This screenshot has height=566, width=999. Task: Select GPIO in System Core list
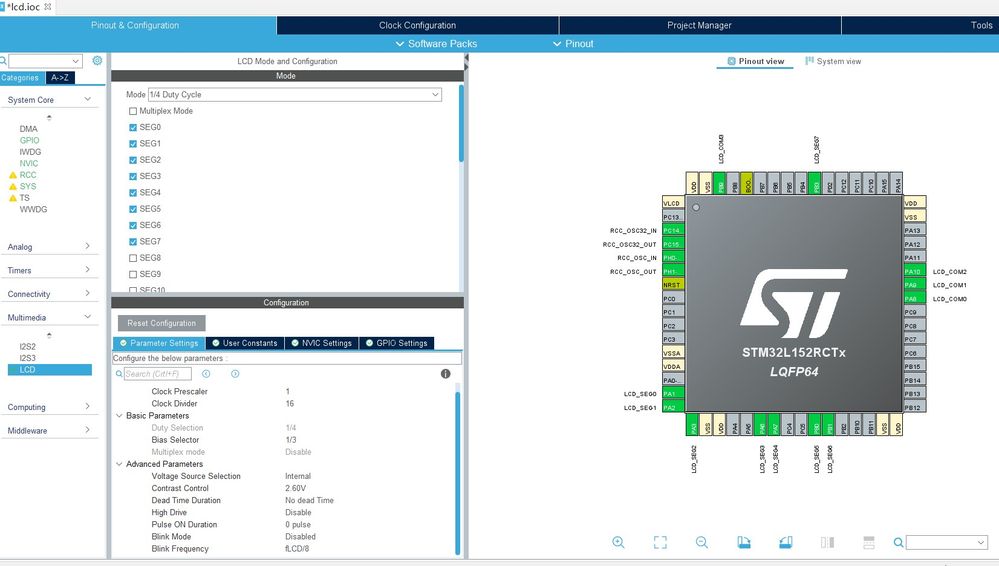[x=29, y=140]
